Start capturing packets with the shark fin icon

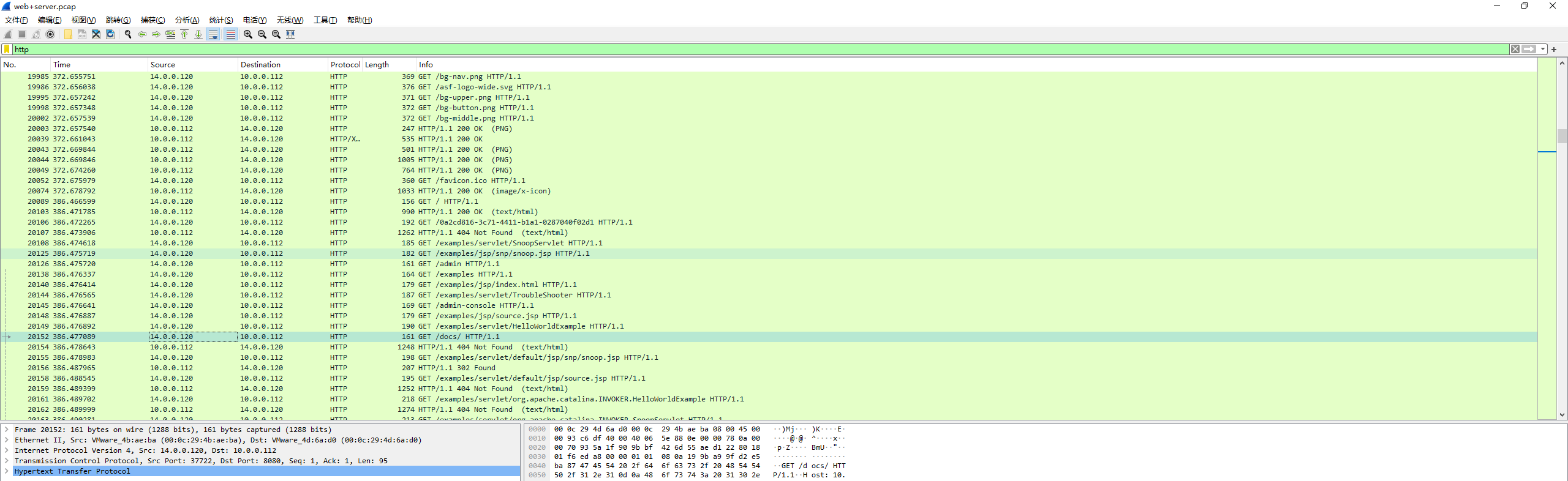(8, 34)
